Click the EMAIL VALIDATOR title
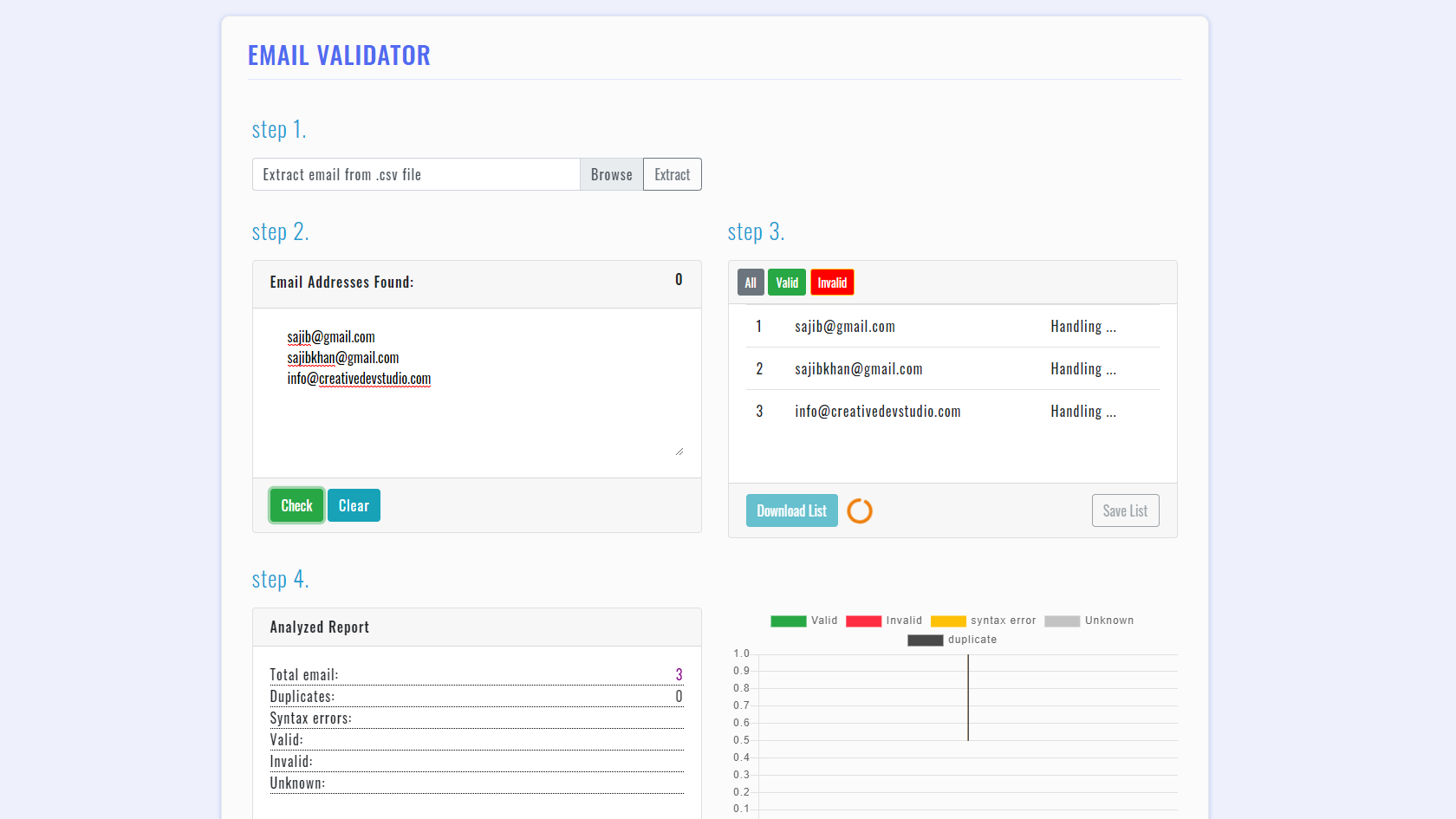The image size is (1456, 819). pyautogui.click(x=339, y=55)
